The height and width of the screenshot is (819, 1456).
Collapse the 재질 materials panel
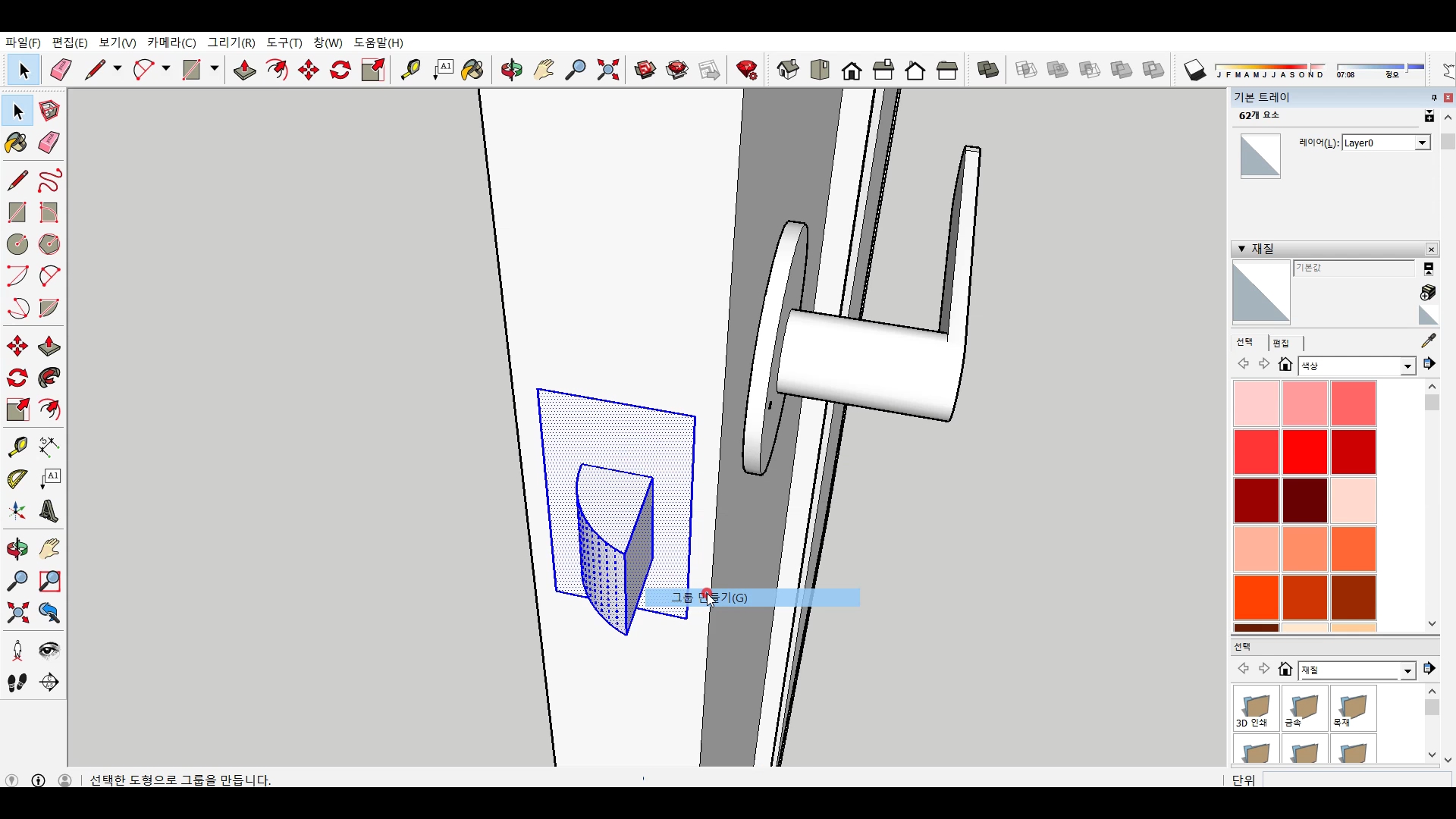click(1241, 249)
